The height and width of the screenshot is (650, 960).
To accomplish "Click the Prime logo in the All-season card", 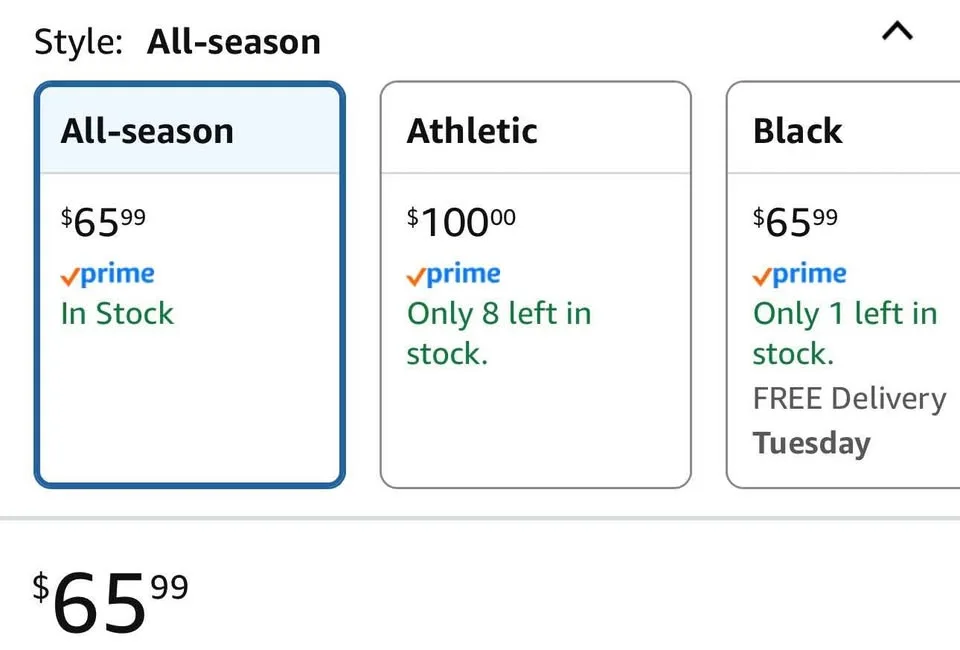I will [x=108, y=274].
